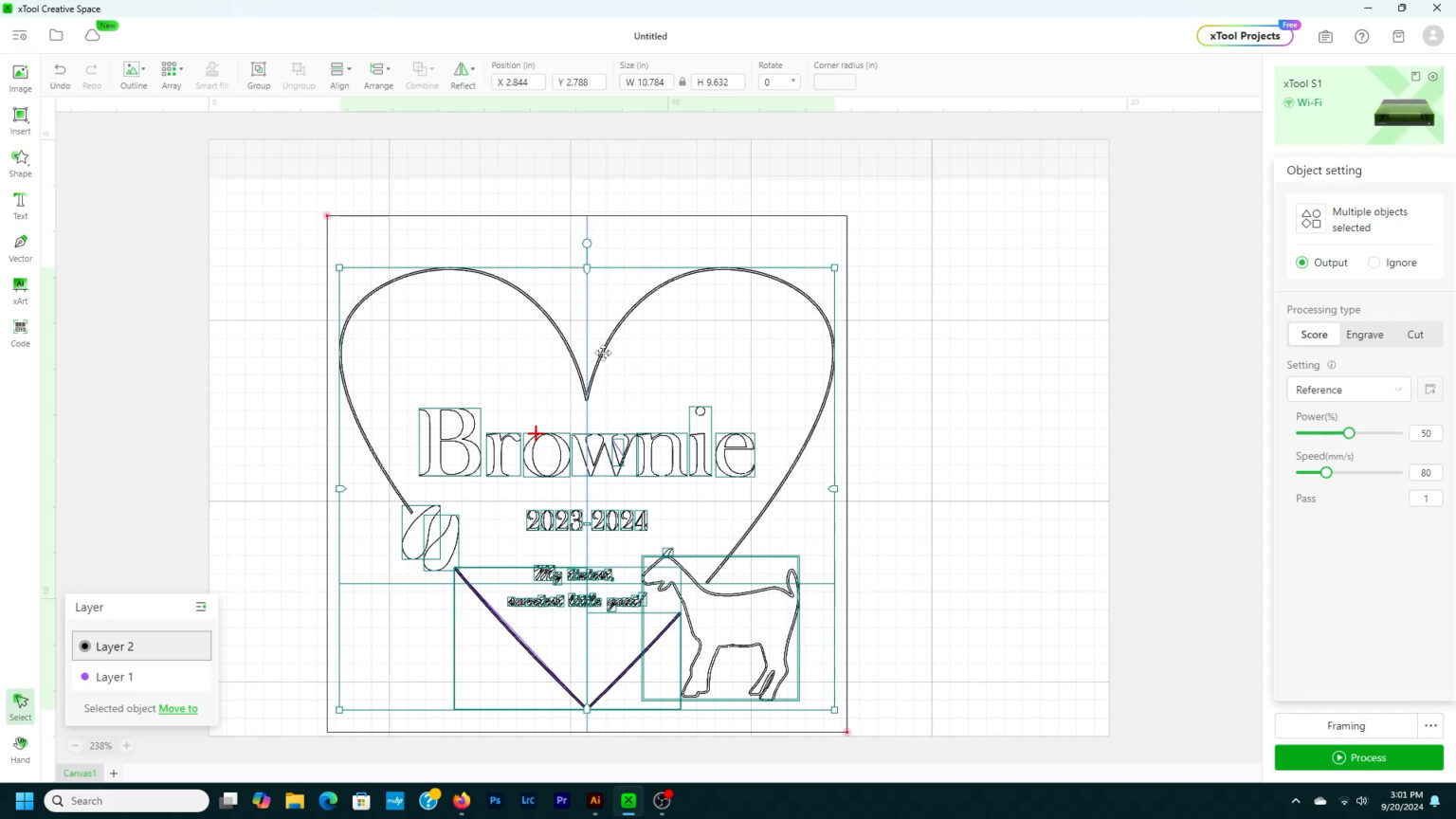Start the job with Process button

tap(1358, 757)
